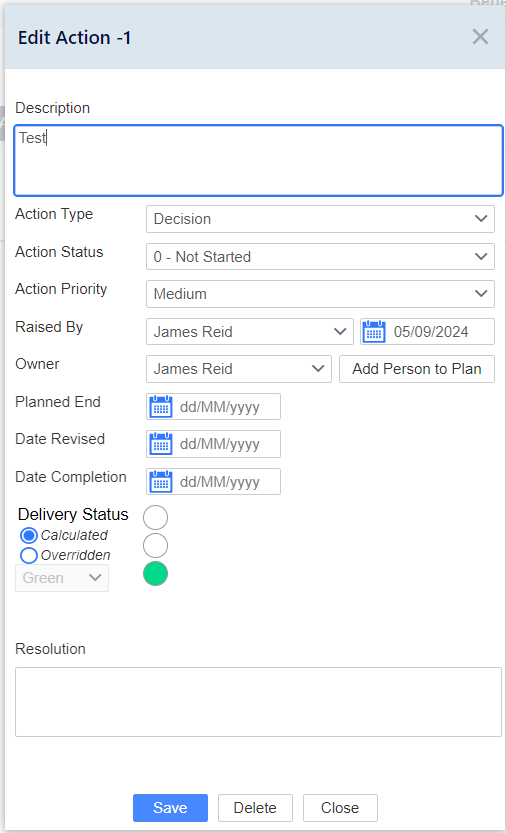Click the Close button at bottom
This screenshot has height=833, width=506.
point(340,808)
